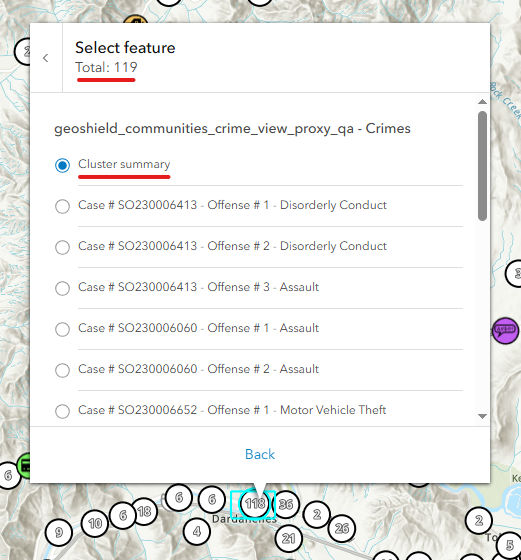
Task: Select the 118 cluster marker
Action: click(255, 504)
